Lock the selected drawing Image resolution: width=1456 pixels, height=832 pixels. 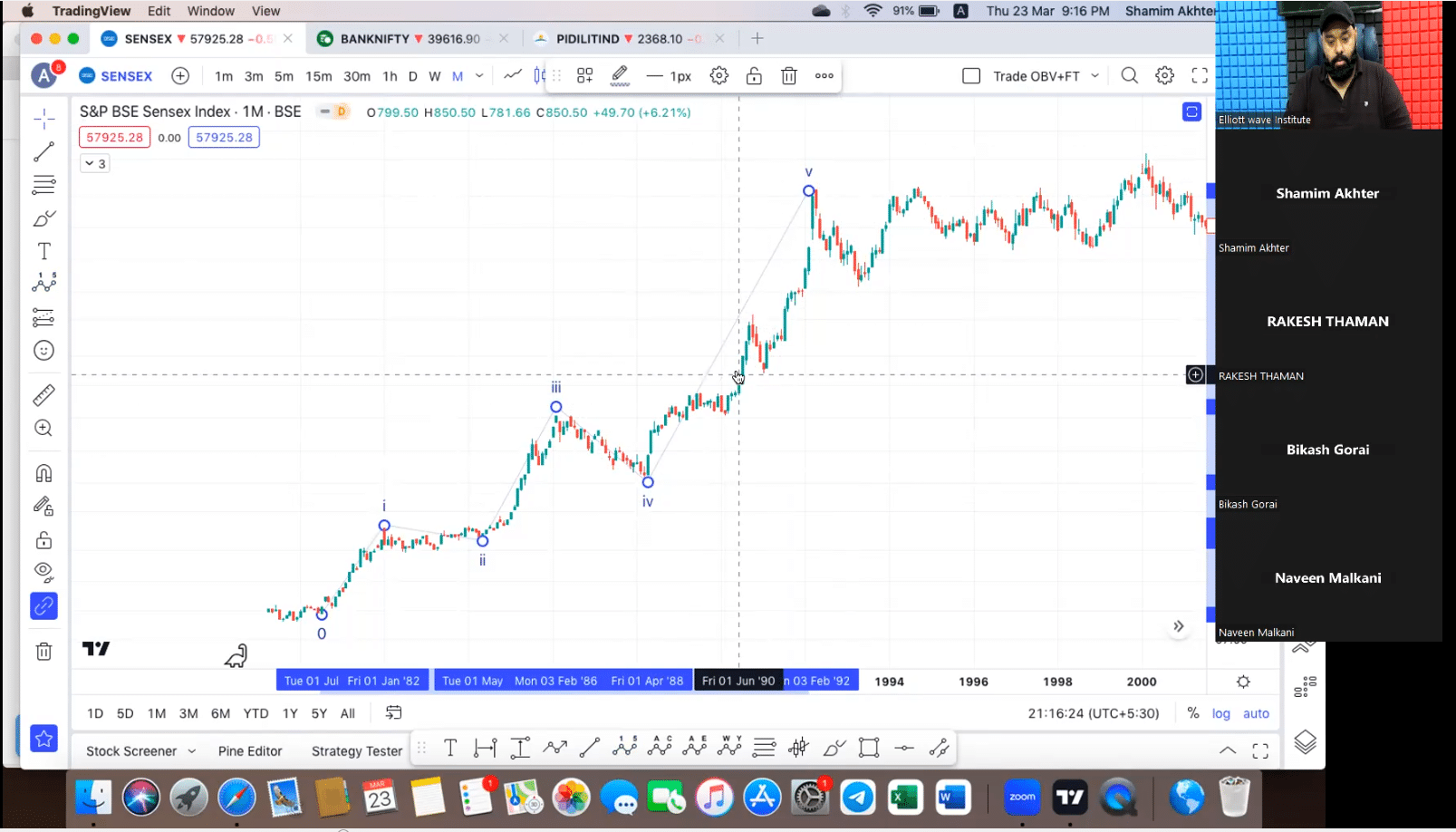(x=754, y=76)
